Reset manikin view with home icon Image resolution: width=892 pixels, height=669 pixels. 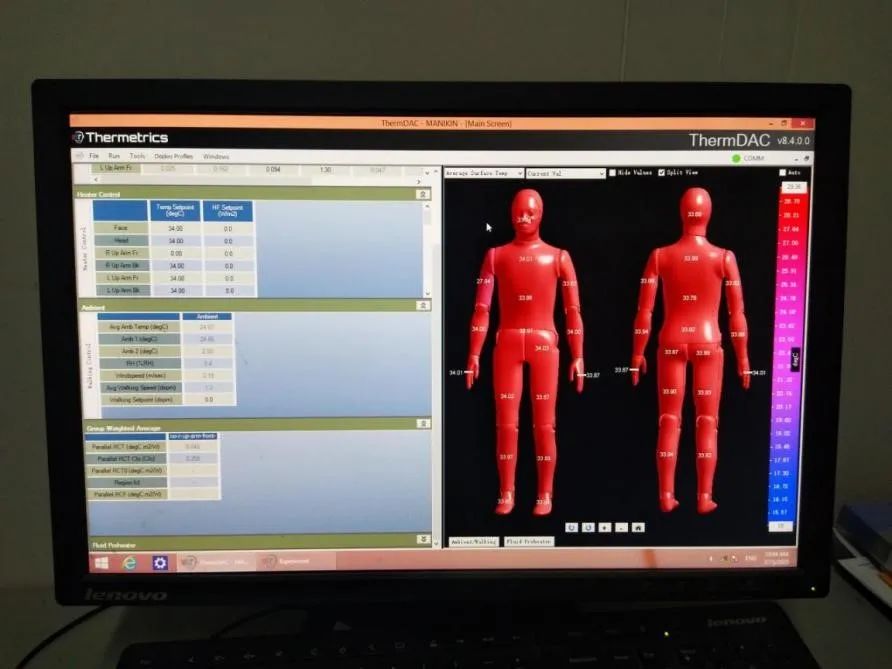pyautogui.click(x=638, y=527)
